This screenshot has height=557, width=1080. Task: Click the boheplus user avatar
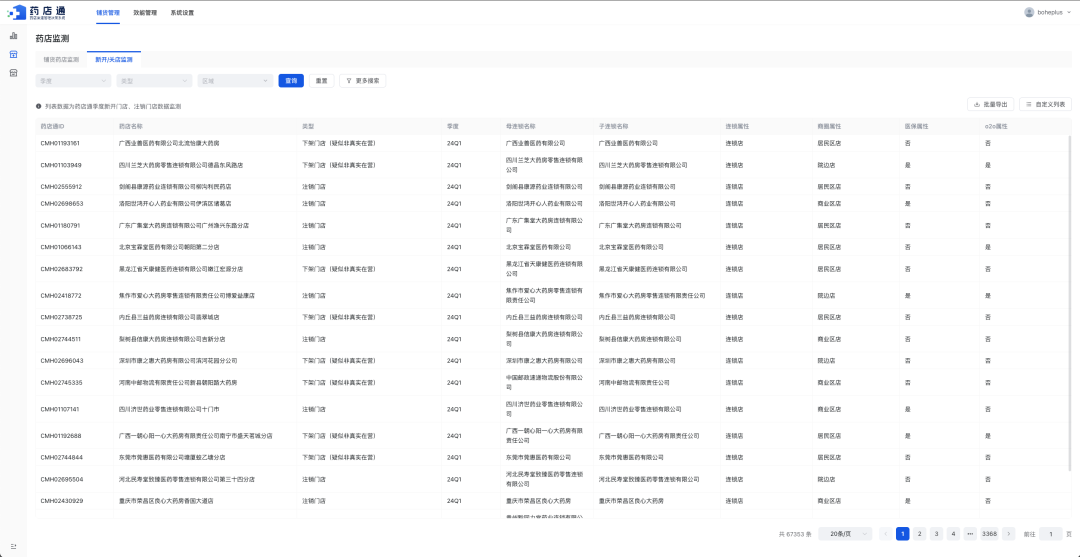pos(1029,12)
